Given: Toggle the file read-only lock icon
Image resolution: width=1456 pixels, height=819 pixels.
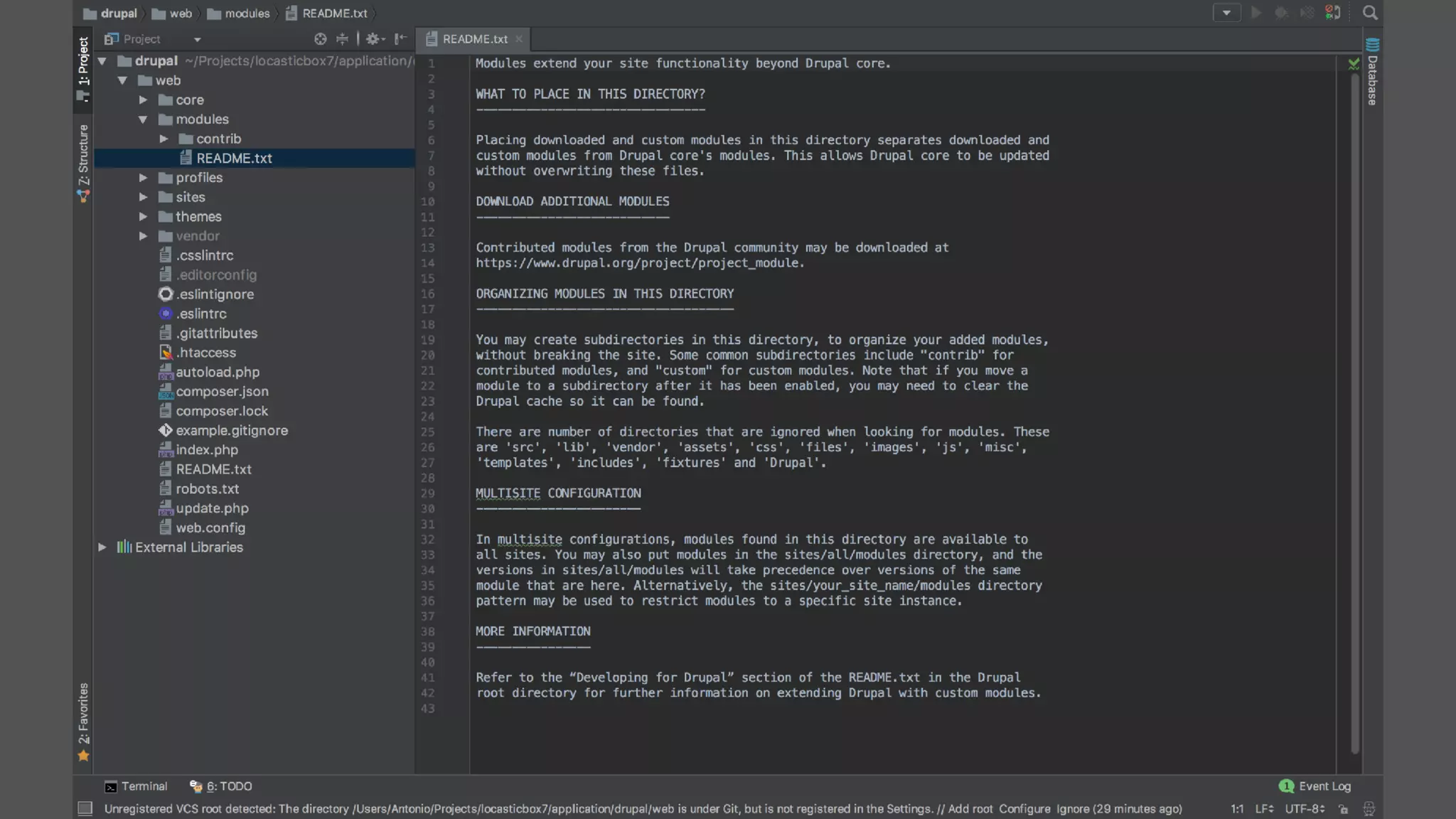Looking at the screenshot, I should pos(1343,809).
